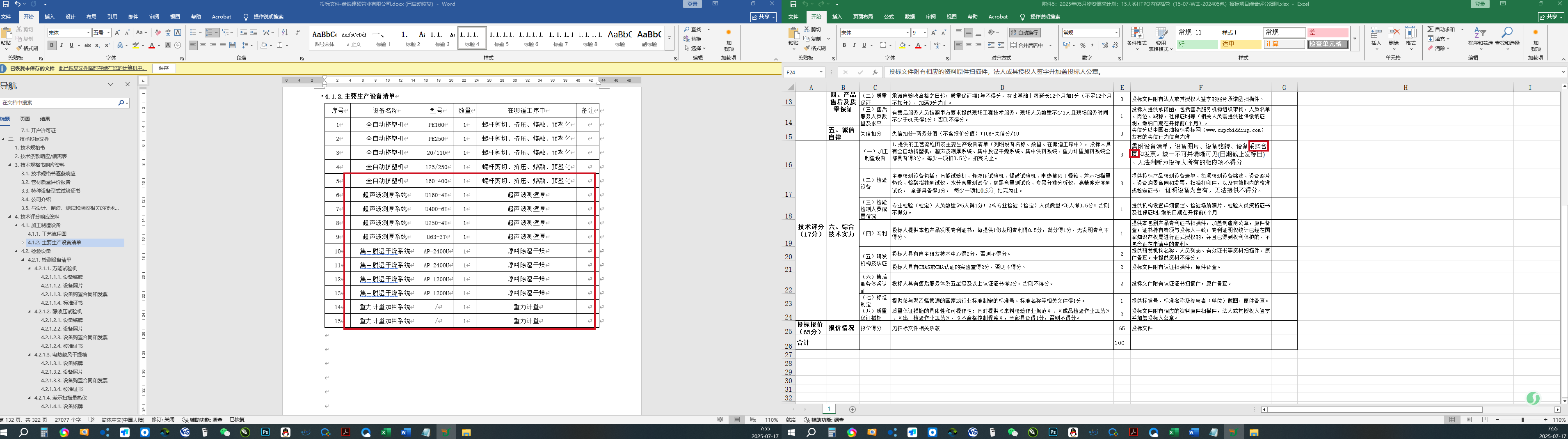Sort the selected paragraphs in Word
This screenshot has width=1568, height=439.
285,32
